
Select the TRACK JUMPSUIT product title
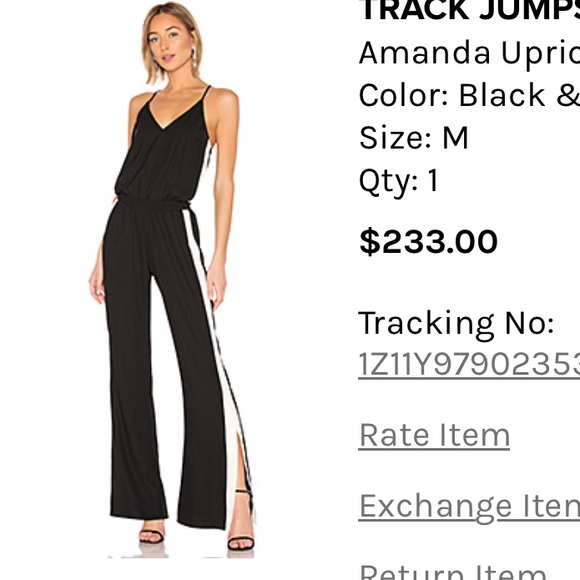(470, 10)
